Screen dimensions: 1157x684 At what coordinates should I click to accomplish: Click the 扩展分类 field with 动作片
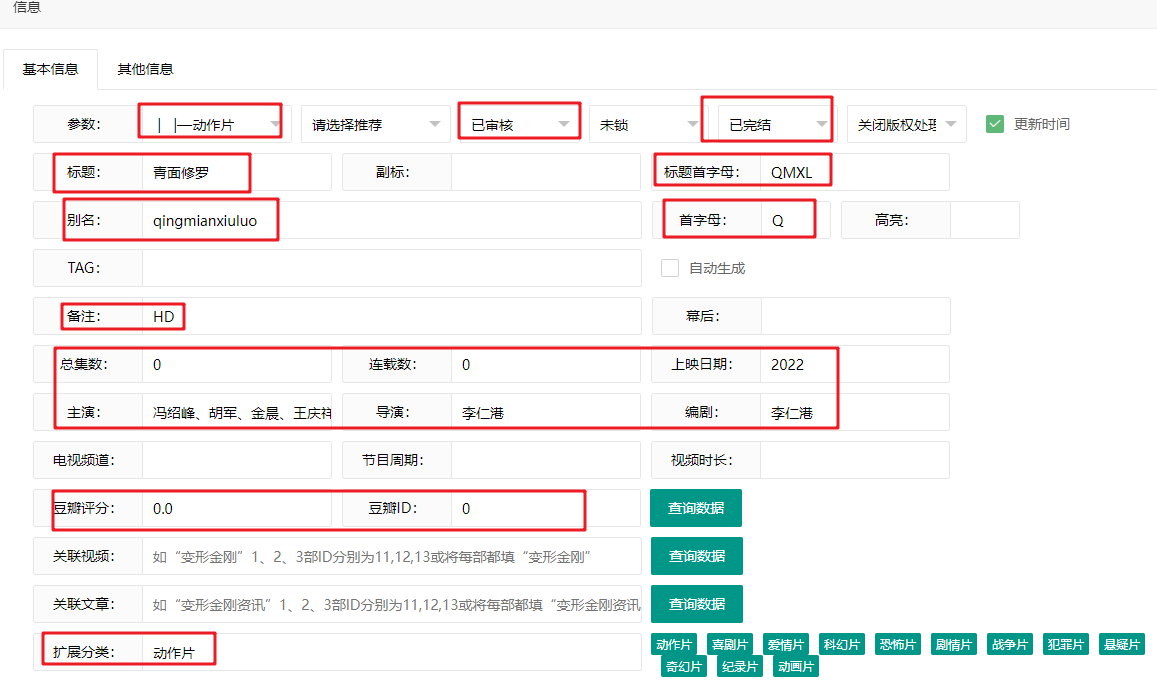[x=391, y=652]
